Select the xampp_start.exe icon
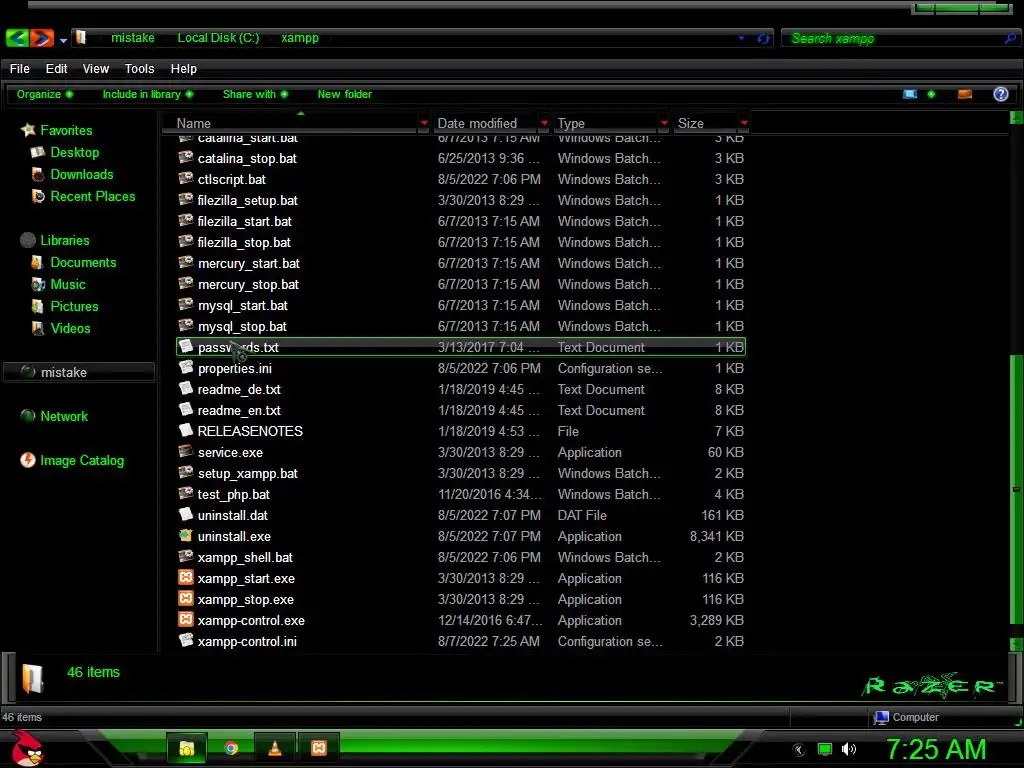Viewport: 1024px width, 768px height. (x=186, y=577)
